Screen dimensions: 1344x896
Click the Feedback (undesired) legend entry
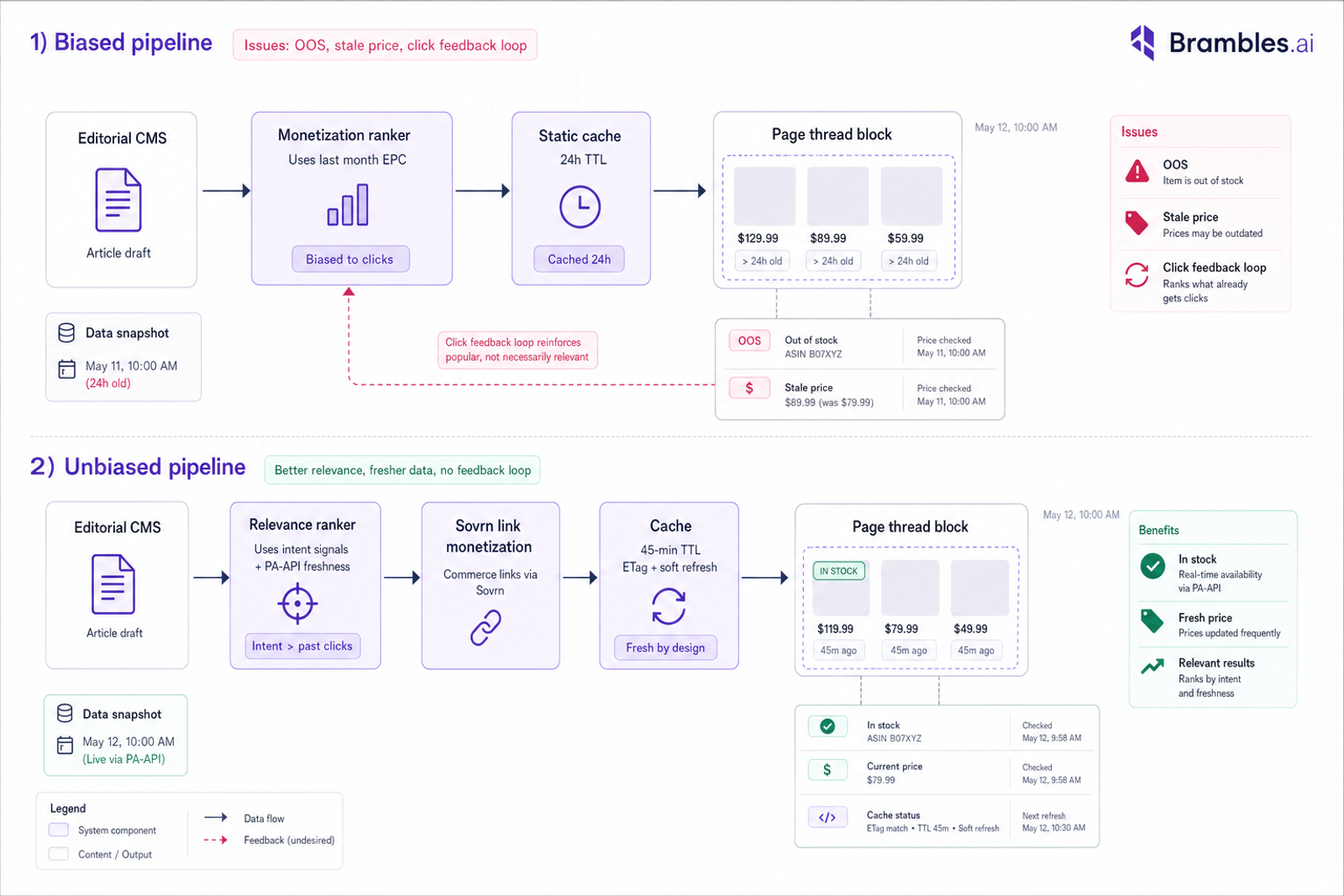click(269, 840)
